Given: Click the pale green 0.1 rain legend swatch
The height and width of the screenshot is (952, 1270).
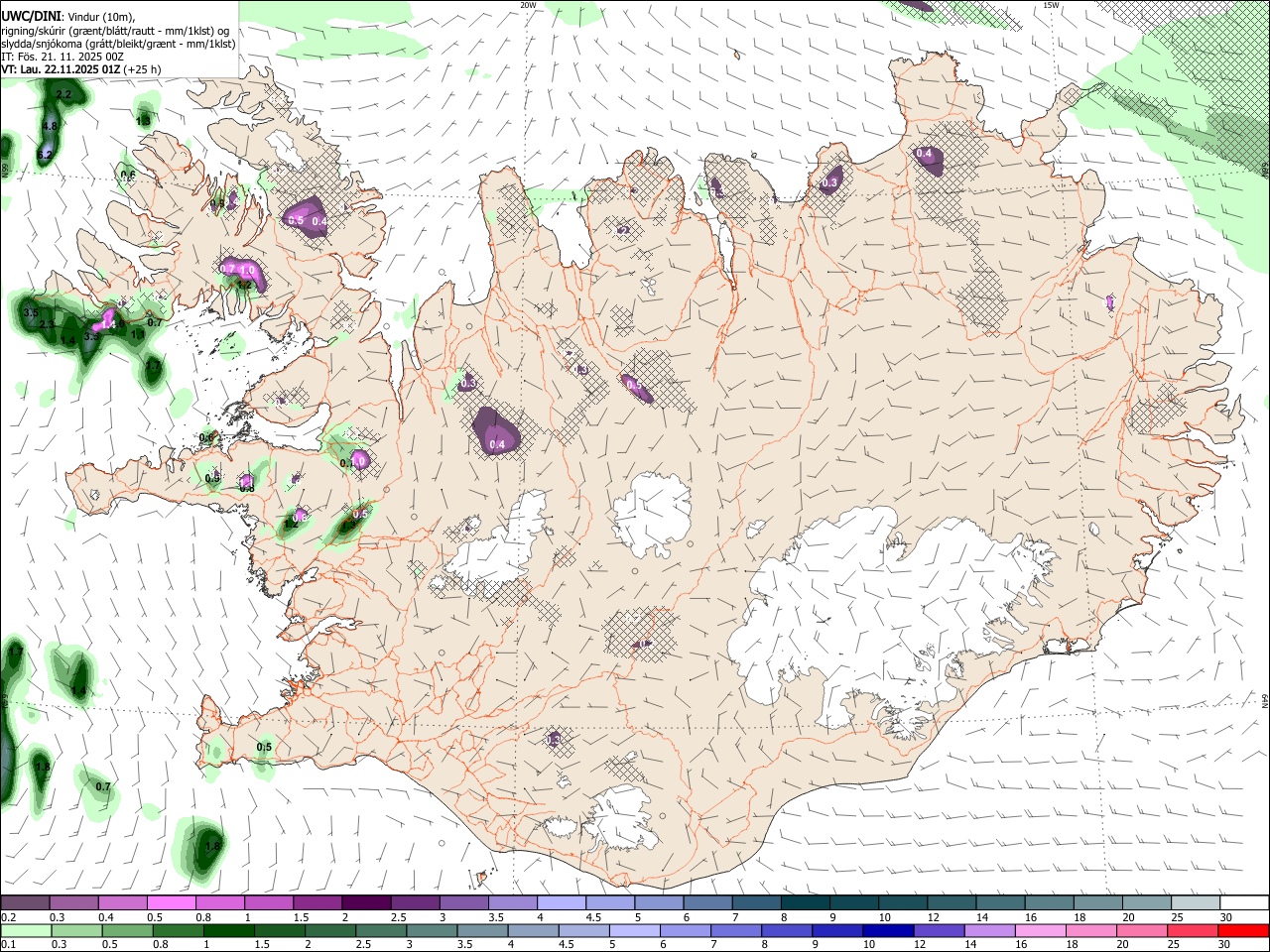Looking at the screenshot, I should click(25, 930).
